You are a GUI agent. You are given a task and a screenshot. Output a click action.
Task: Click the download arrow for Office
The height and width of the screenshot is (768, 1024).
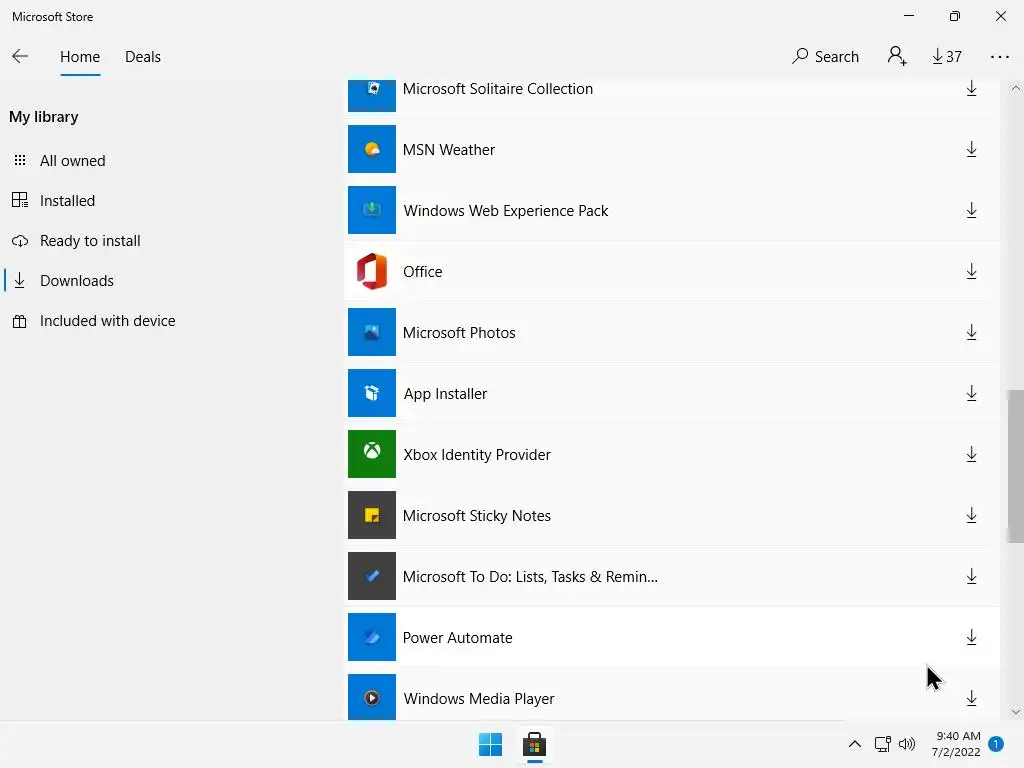(x=971, y=272)
